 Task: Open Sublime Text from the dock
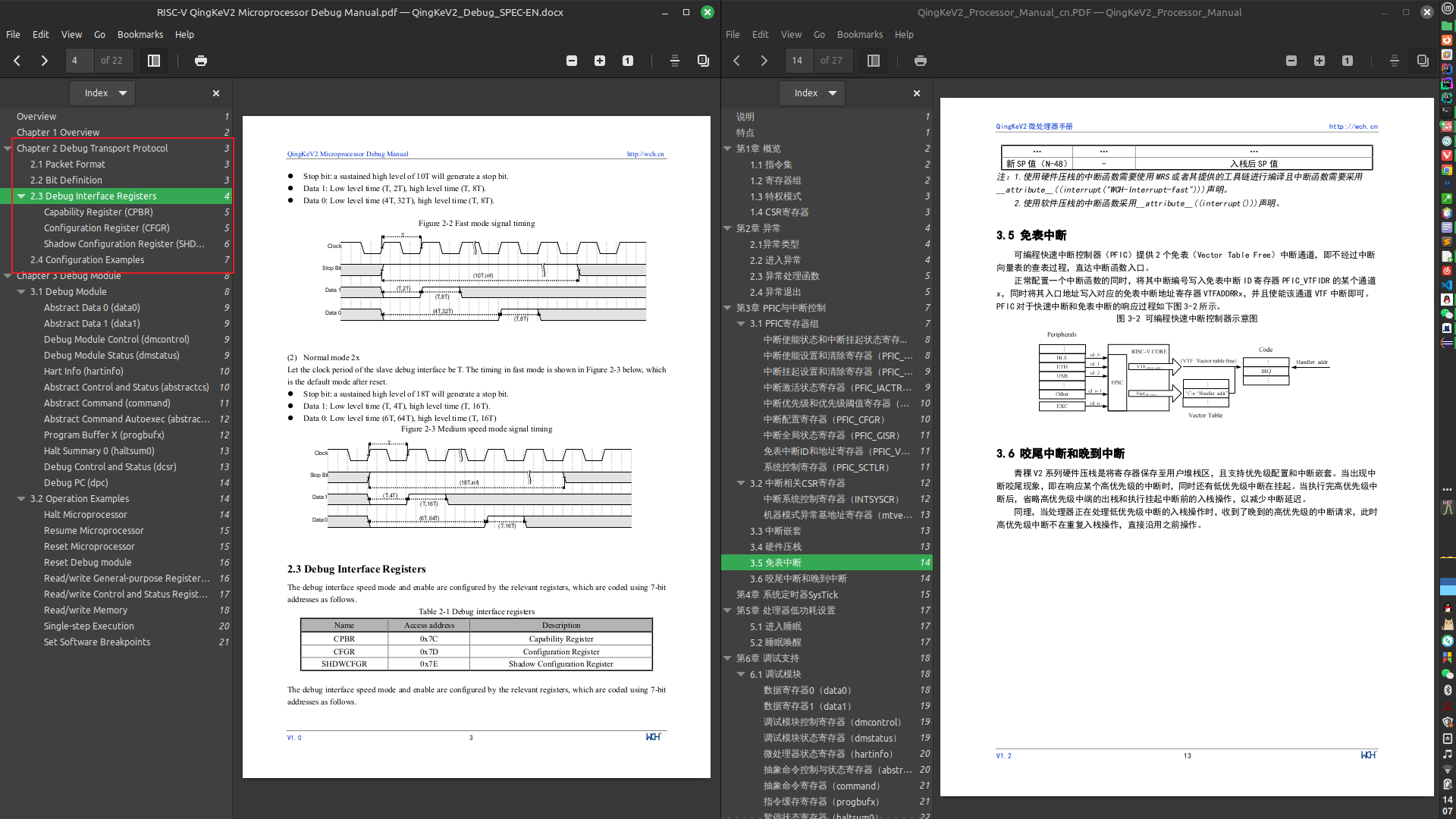[x=1447, y=242]
